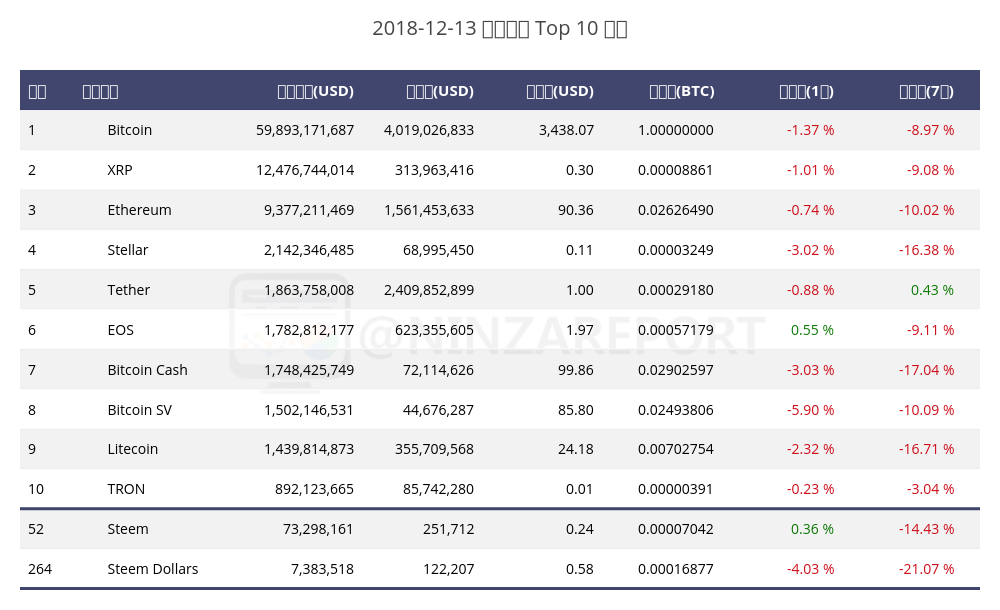
Task: Click Steem BTC price 0.00007042
Action: click(x=675, y=529)
